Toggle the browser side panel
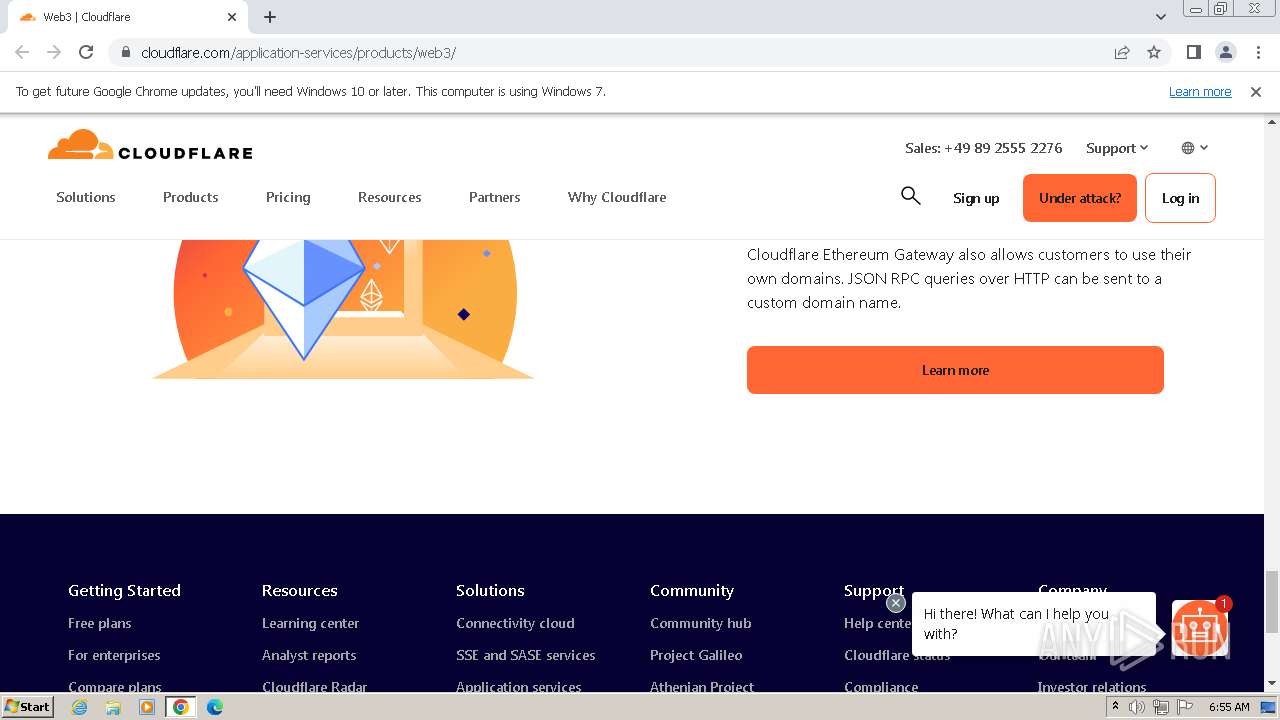 point(1193,52)
